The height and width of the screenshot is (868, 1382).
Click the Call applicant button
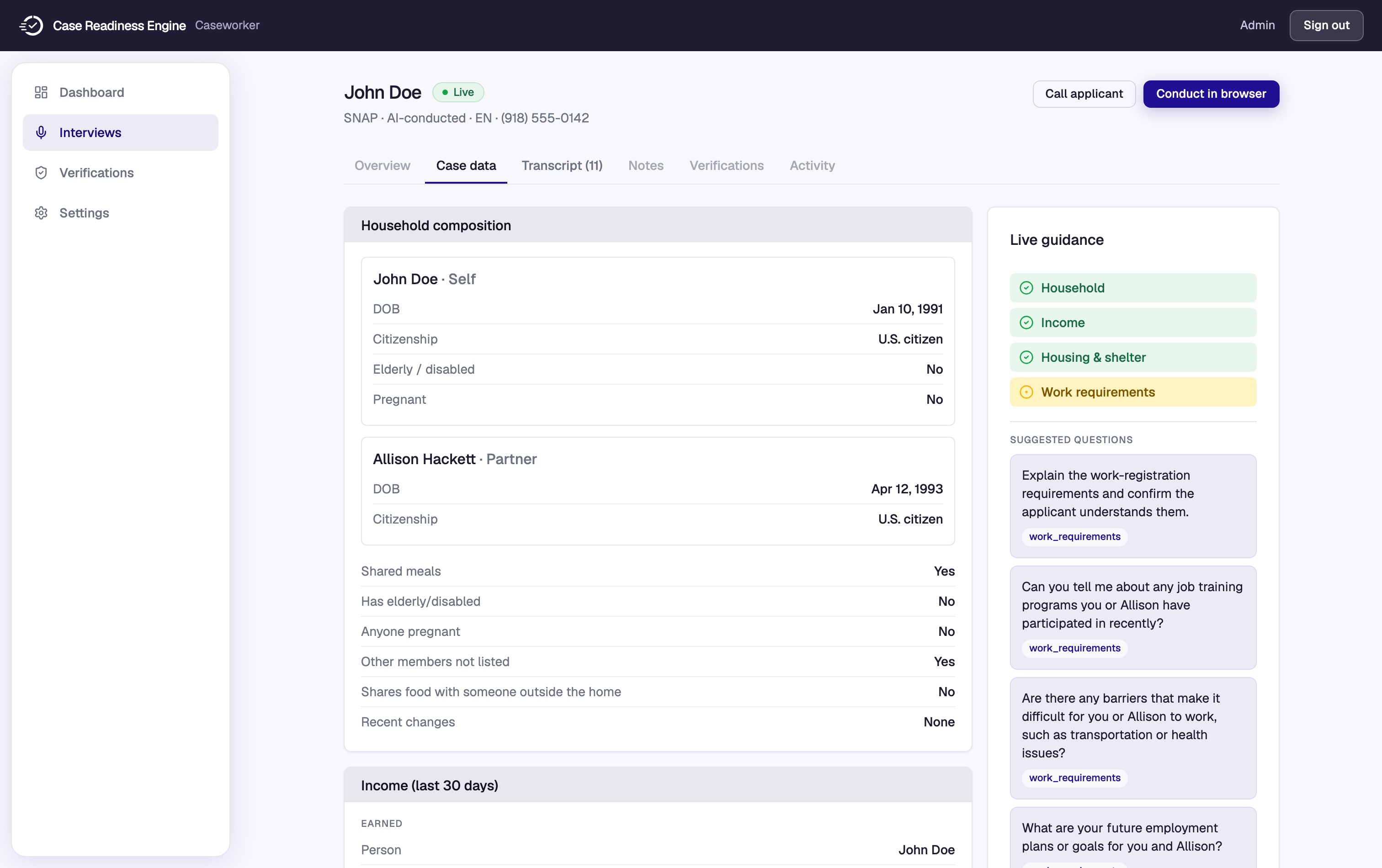[1084, 94]
